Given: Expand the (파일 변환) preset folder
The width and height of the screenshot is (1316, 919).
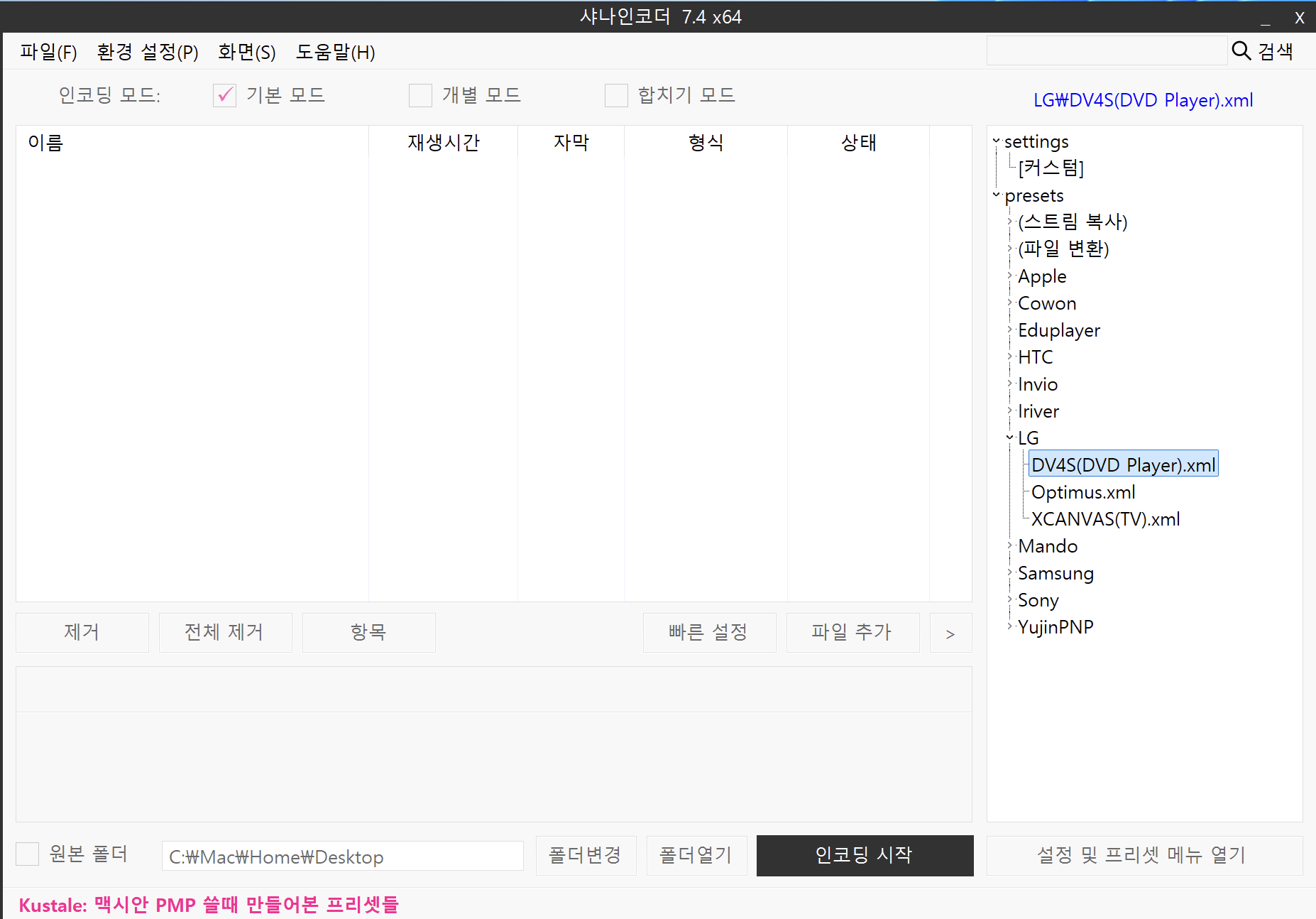Looking at the screenshot, I should (x=1009, y=249).
